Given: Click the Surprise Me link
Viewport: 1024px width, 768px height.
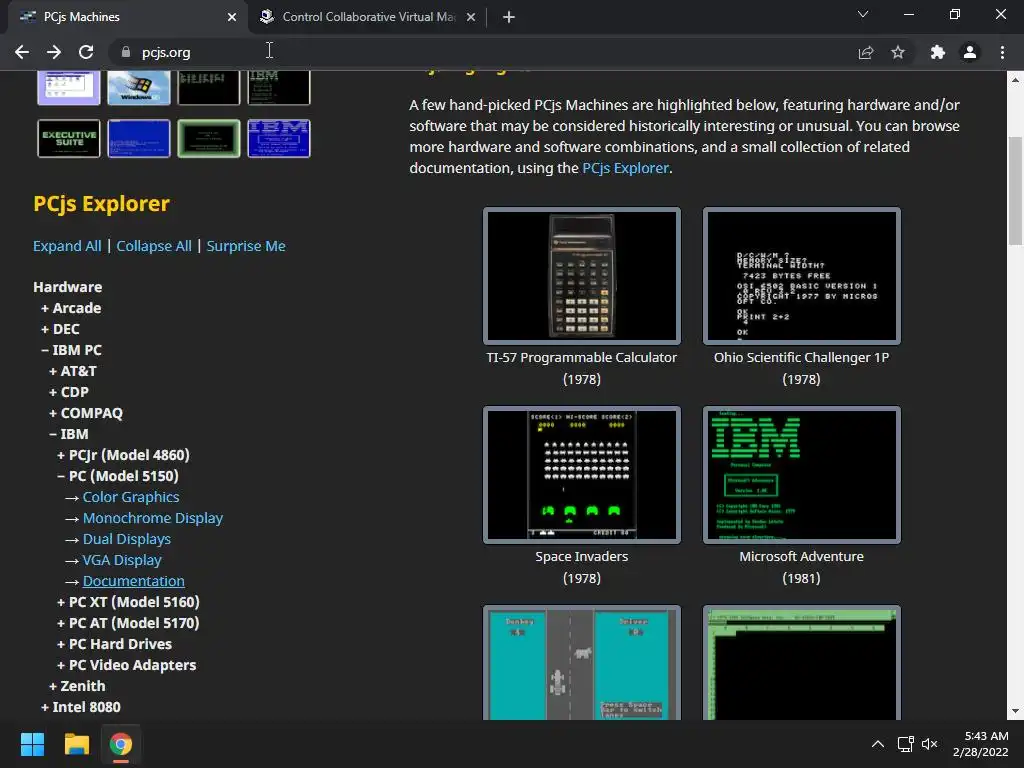Looking at the screenshot, I should click(246, 246).
